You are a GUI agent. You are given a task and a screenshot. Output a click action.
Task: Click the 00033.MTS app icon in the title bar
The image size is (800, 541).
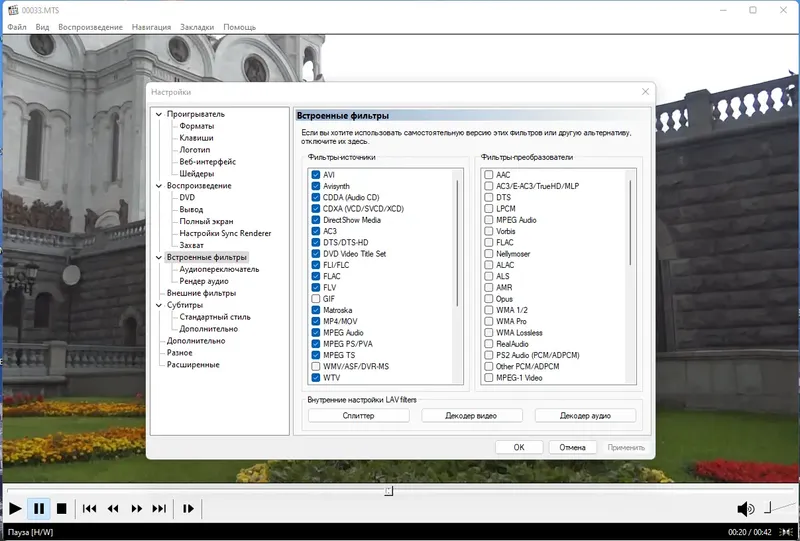click(13, 10)
